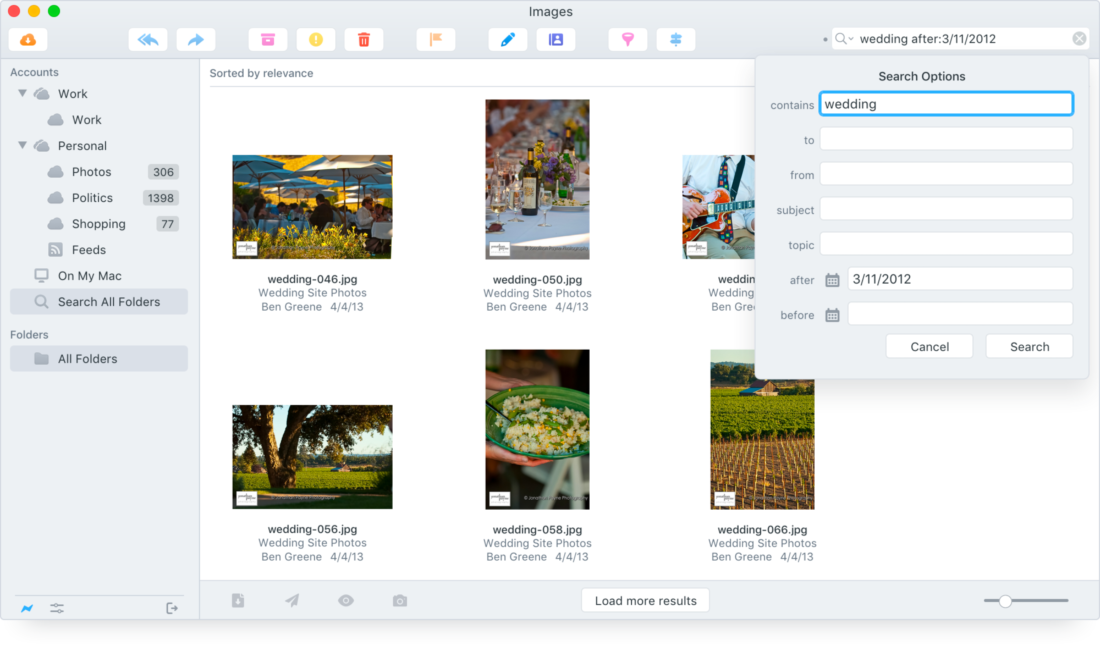Click Cancel in Search Options
Screen dimensions: 1100x646
click(x=930, y=346)
